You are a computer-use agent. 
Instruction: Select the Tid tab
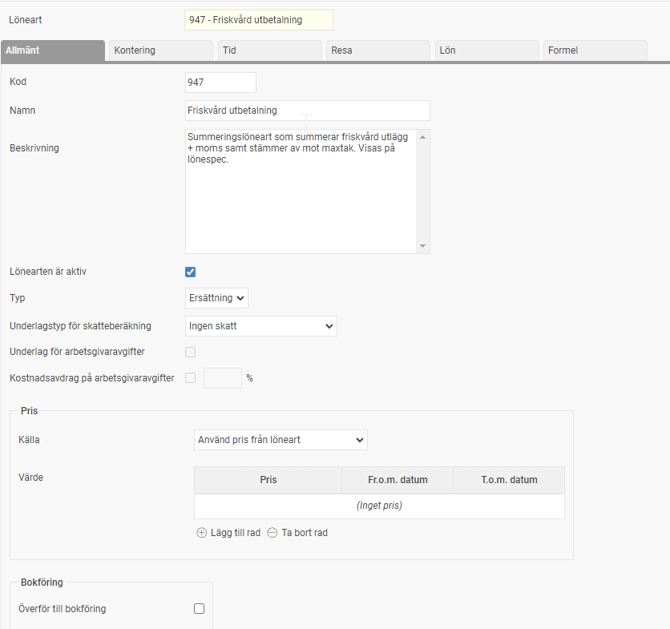click(270, 50)
